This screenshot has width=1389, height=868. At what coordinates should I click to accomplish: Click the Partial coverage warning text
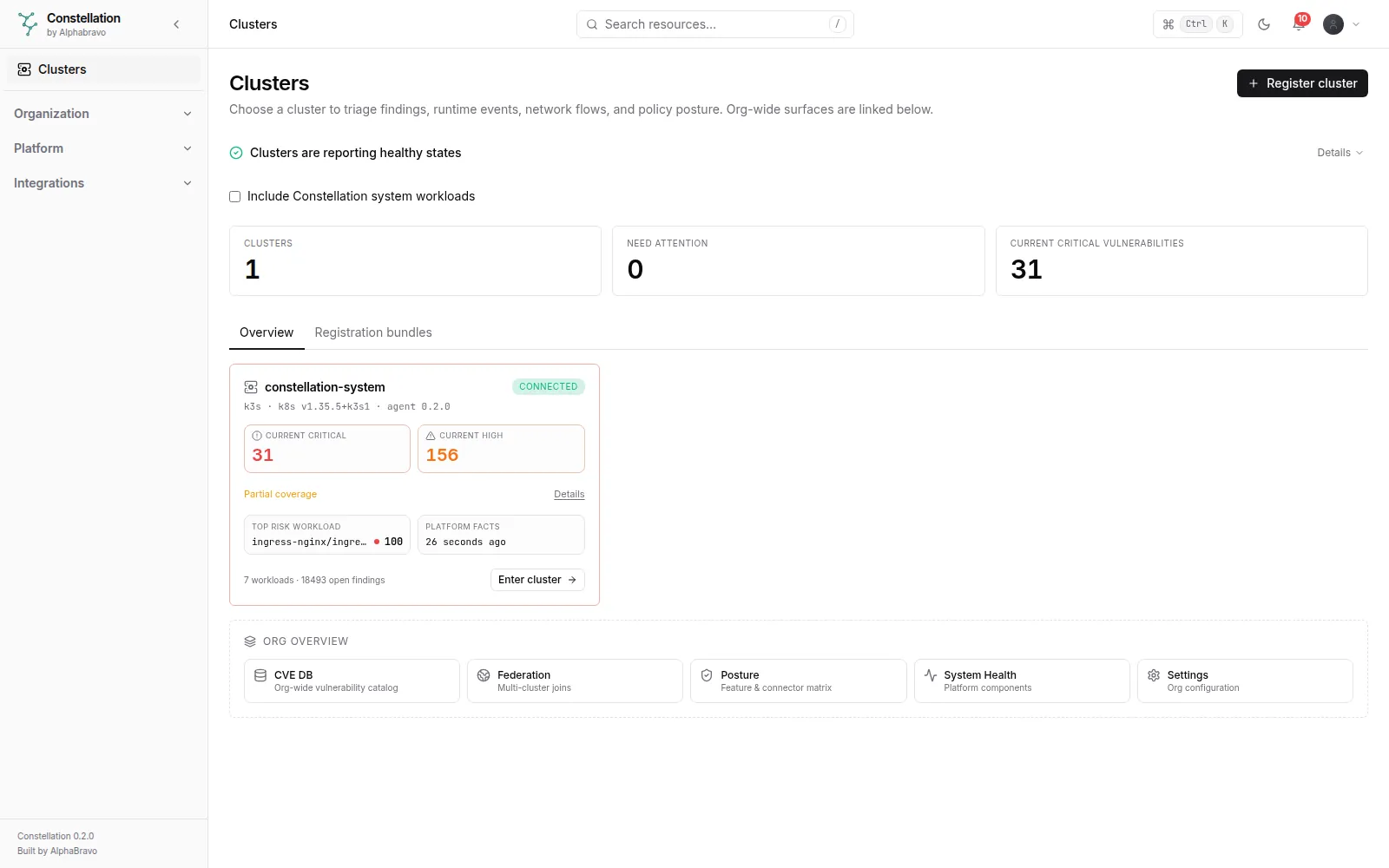(280, 495)
